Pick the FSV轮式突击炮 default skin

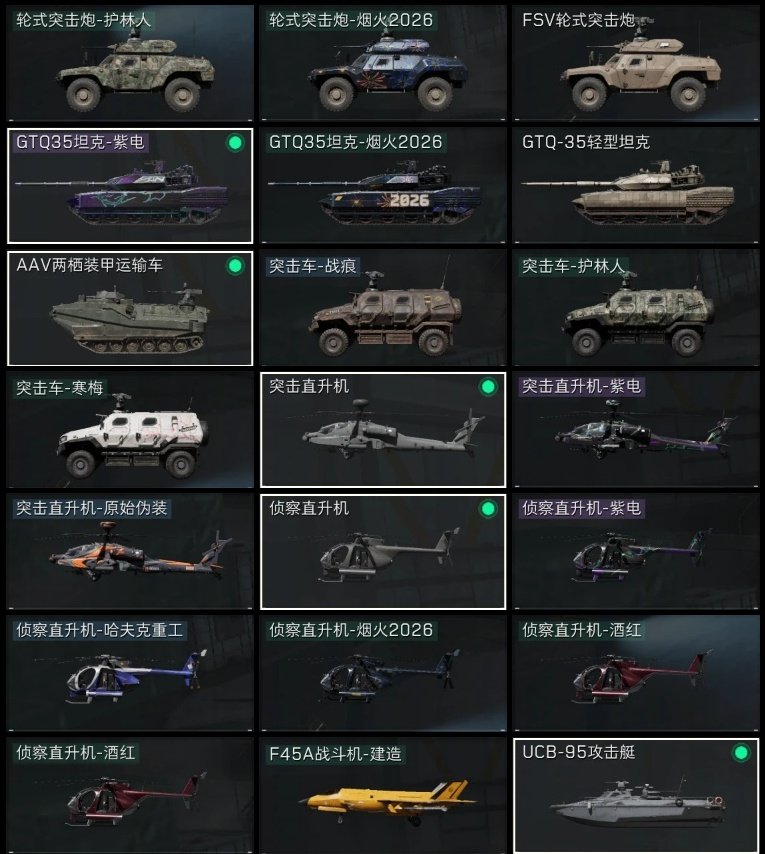click(636, 63)
